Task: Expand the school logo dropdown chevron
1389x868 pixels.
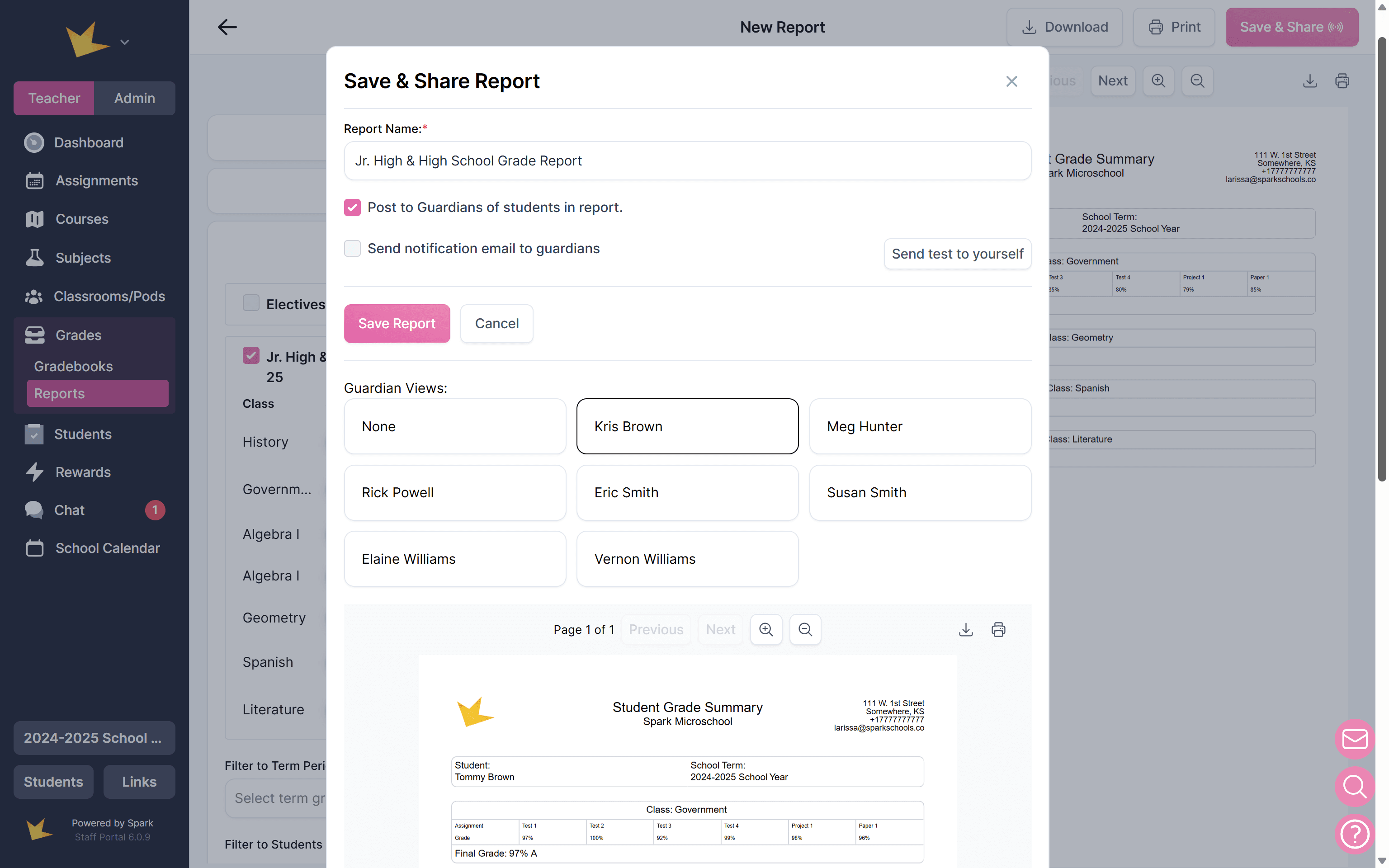Action: (124, 42)
